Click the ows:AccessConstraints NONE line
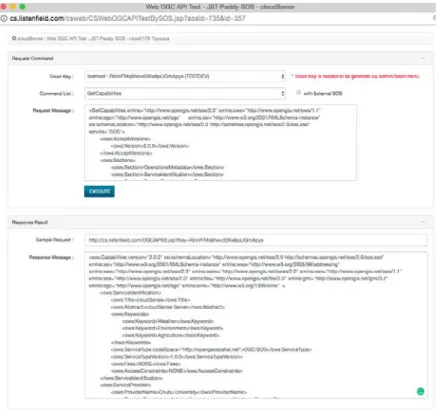Screen dimensions: 438x414 177,371
